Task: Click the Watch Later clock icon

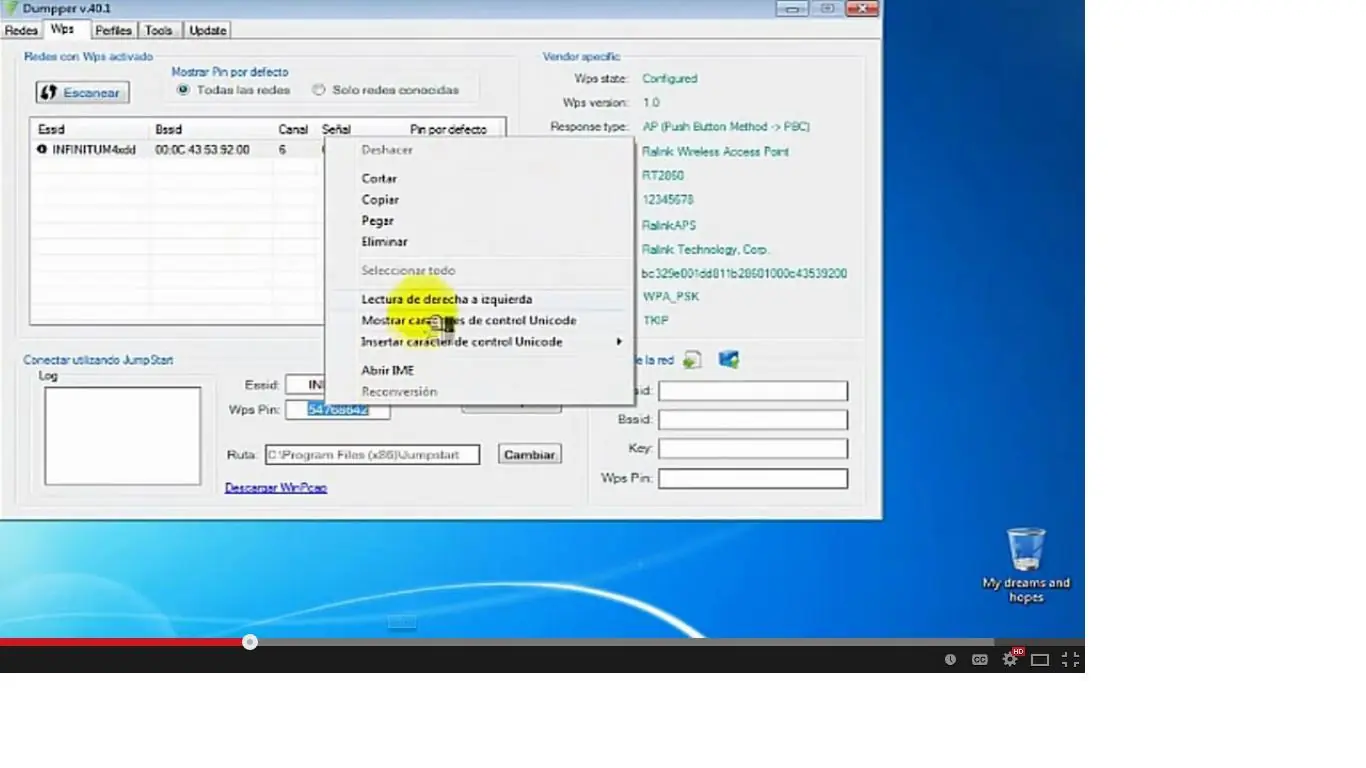Action: [x=950, y=660]
